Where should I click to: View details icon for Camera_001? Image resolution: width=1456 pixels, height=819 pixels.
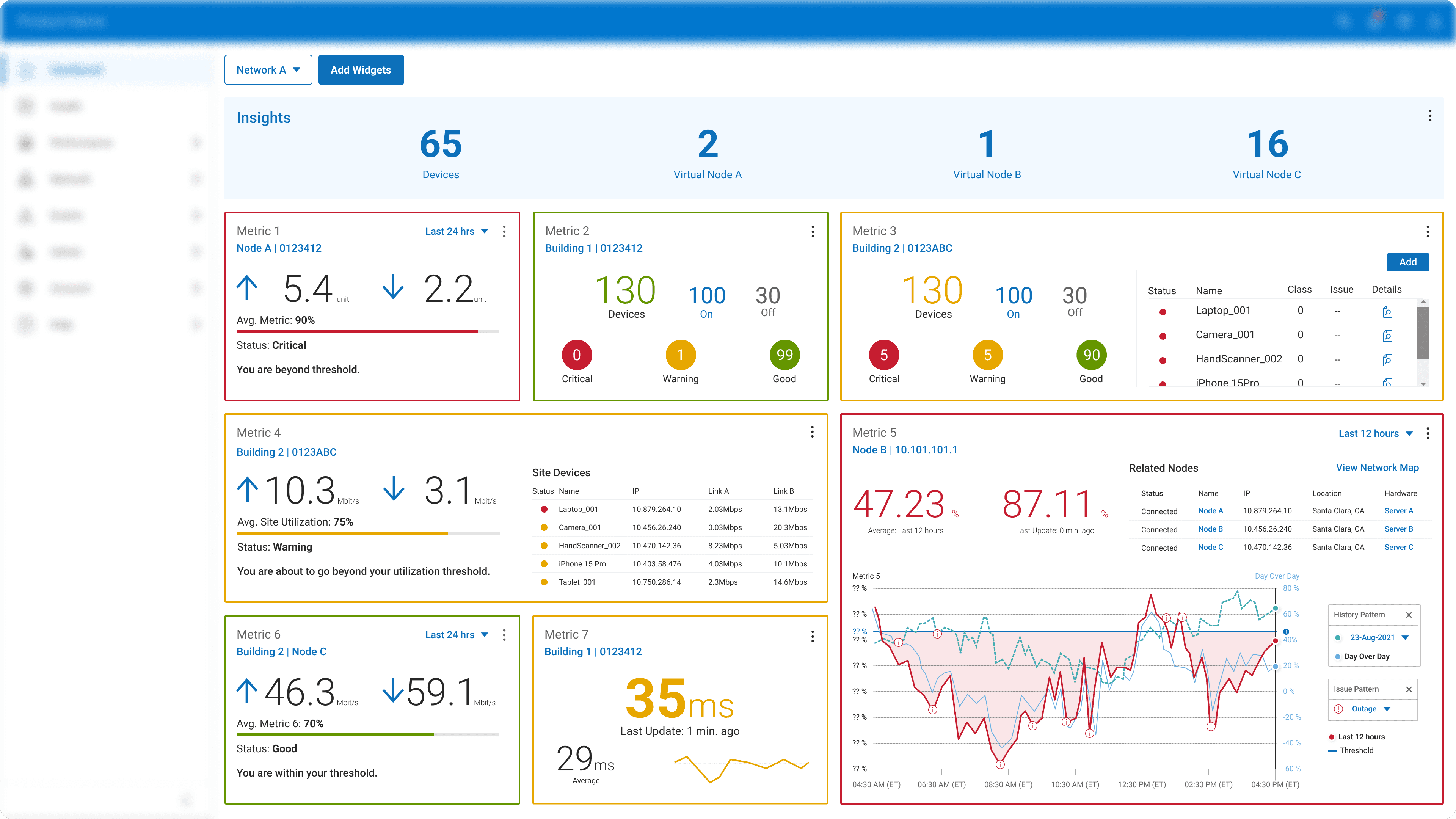pyautogui.click(x=1387, y=336)
